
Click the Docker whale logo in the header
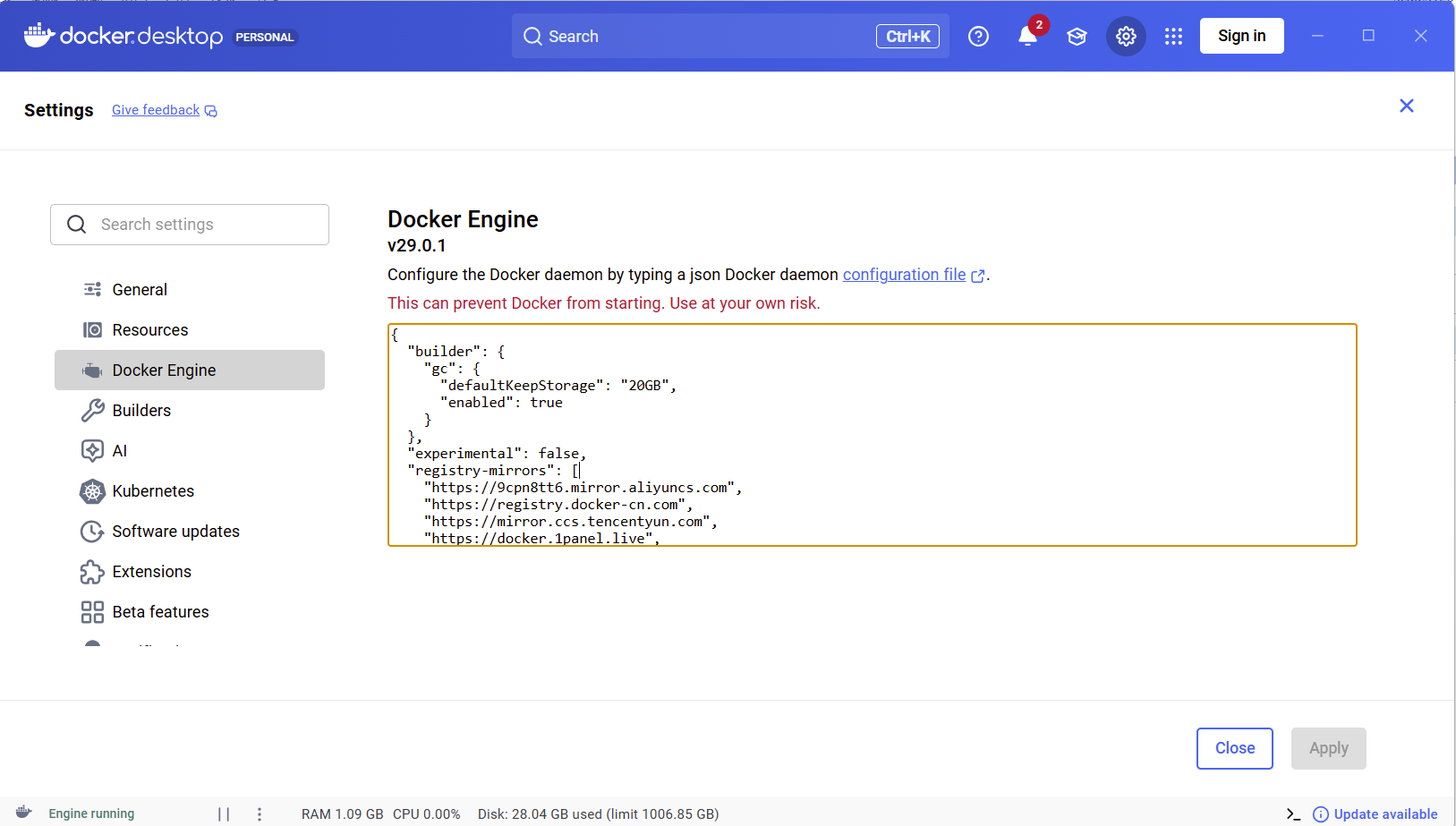39,36
